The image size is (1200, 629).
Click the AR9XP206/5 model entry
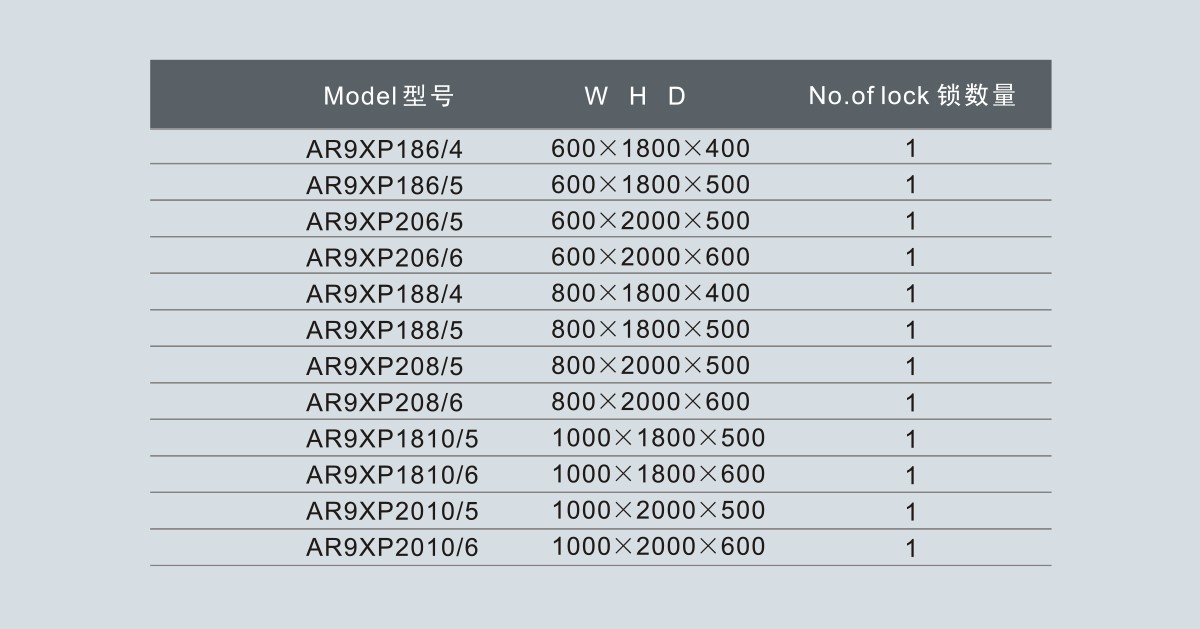point(385,222)
